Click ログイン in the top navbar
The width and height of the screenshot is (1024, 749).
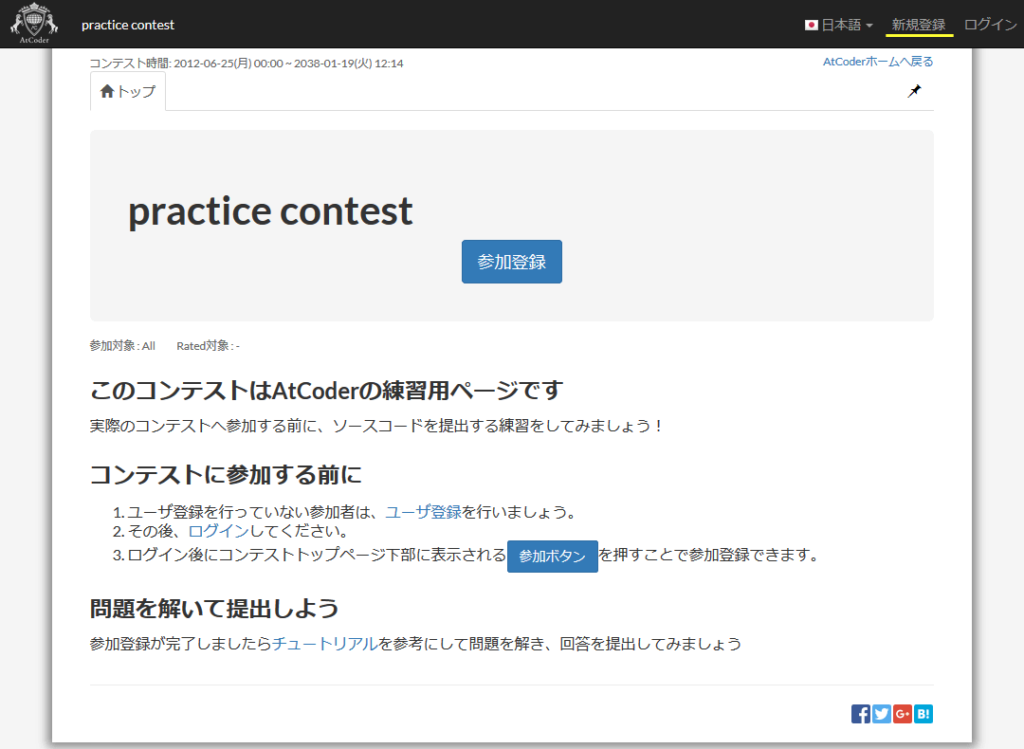tap(990, 24)
